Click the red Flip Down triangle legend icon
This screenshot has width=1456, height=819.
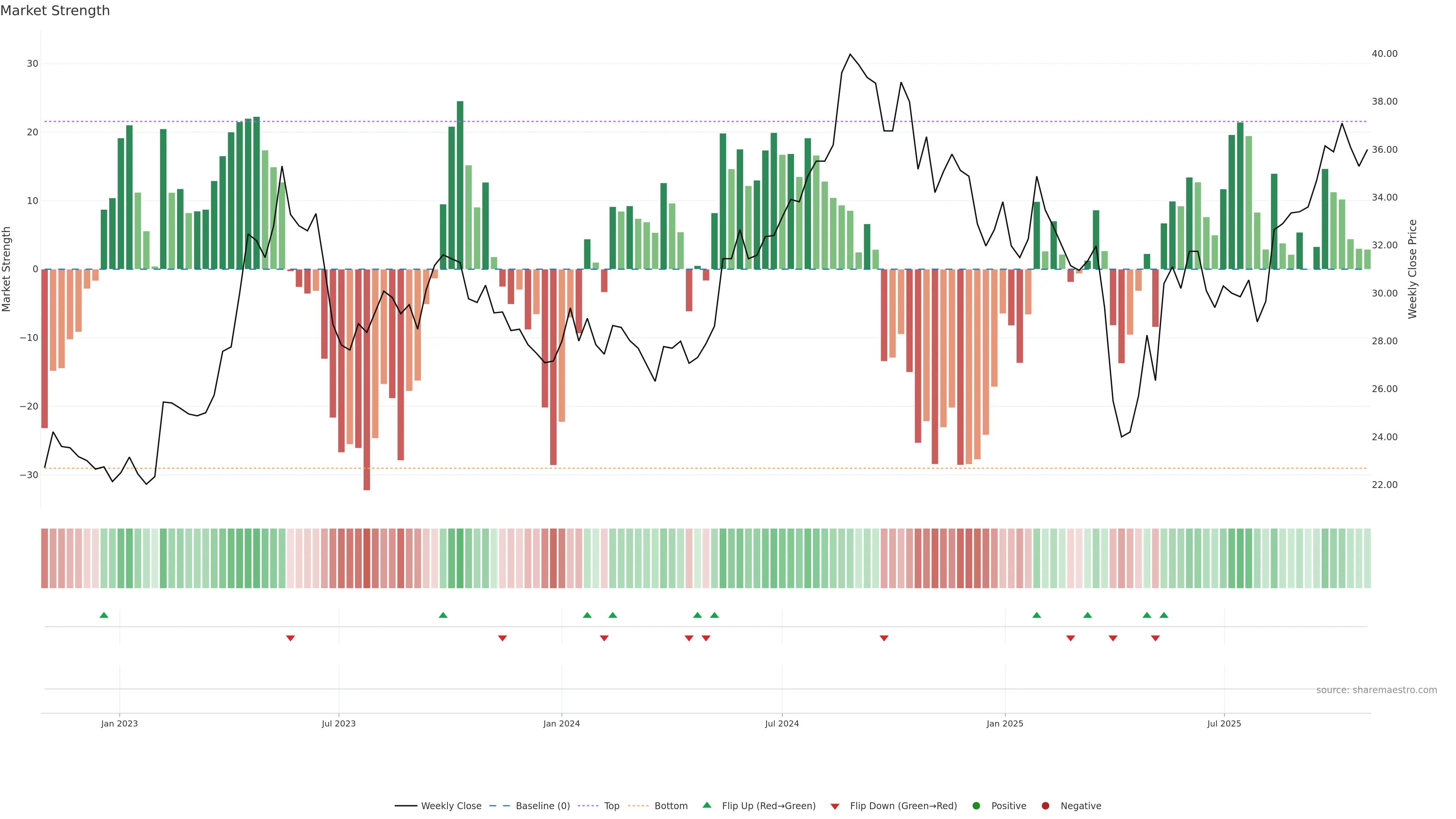coord(835,806)
